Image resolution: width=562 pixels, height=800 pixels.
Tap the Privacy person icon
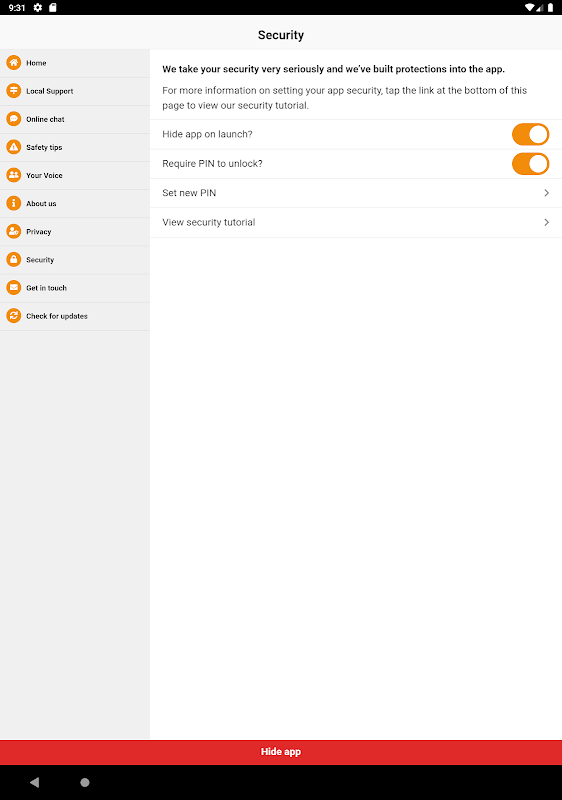[14, 231]
